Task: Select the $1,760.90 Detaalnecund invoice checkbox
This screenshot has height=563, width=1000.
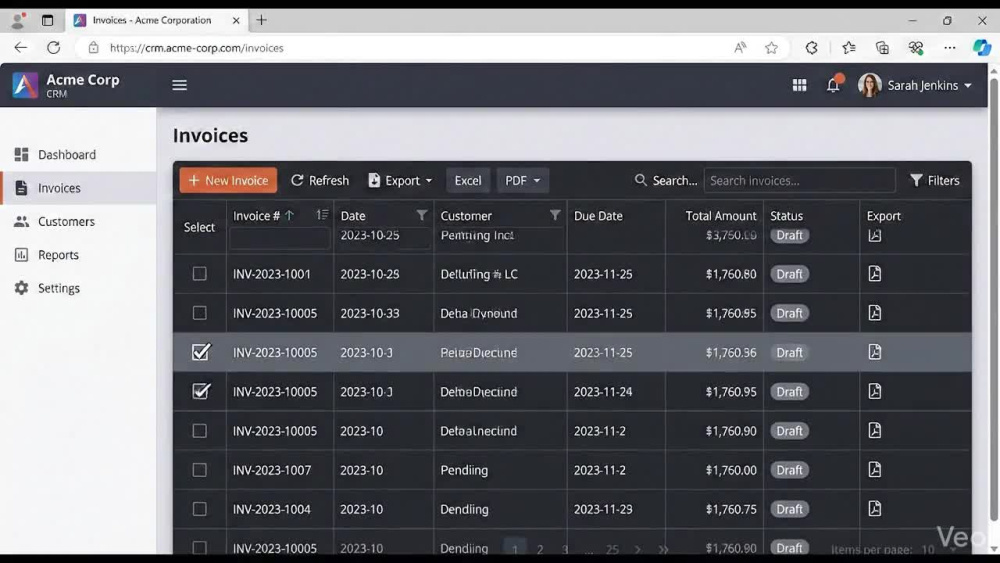Action: coord(200,431)
